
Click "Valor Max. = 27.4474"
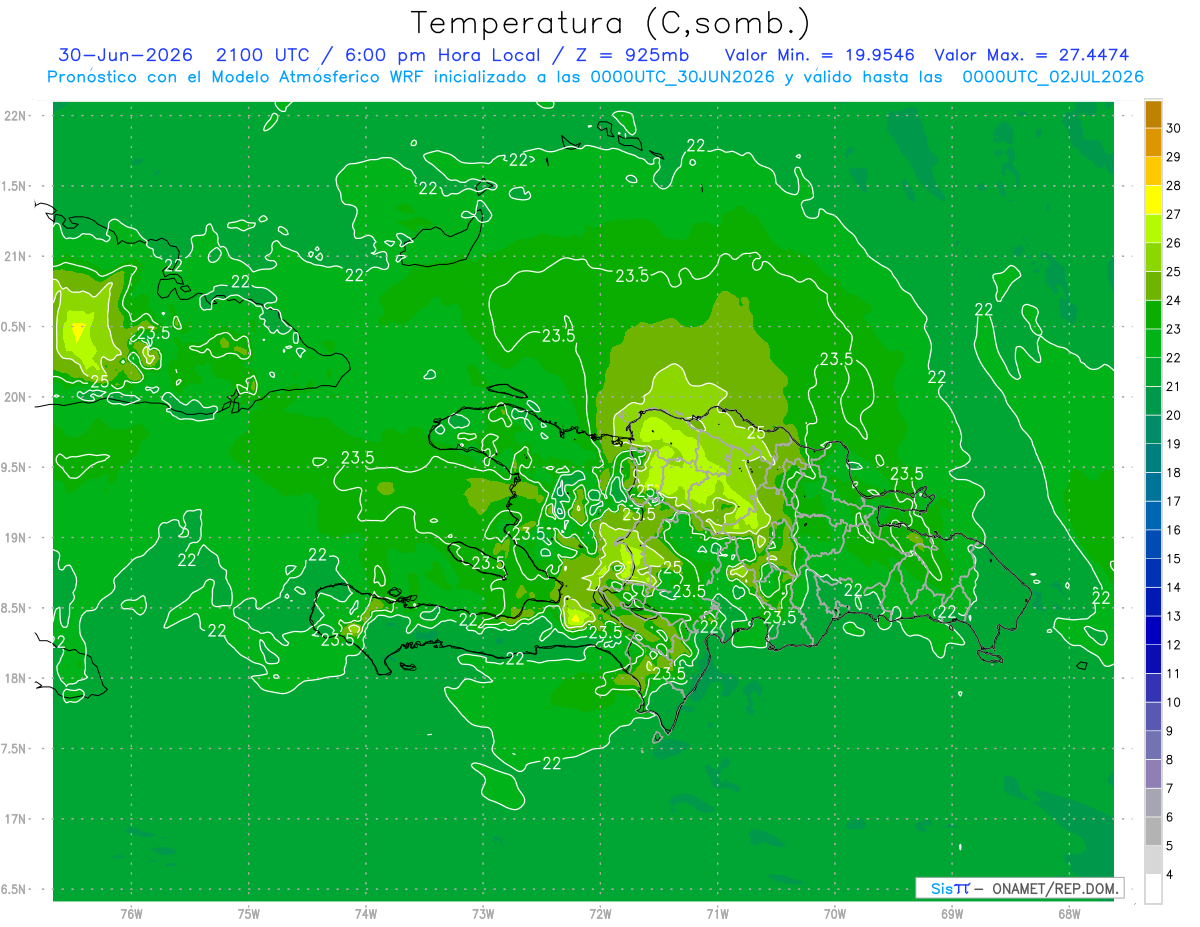[1031, 55]
